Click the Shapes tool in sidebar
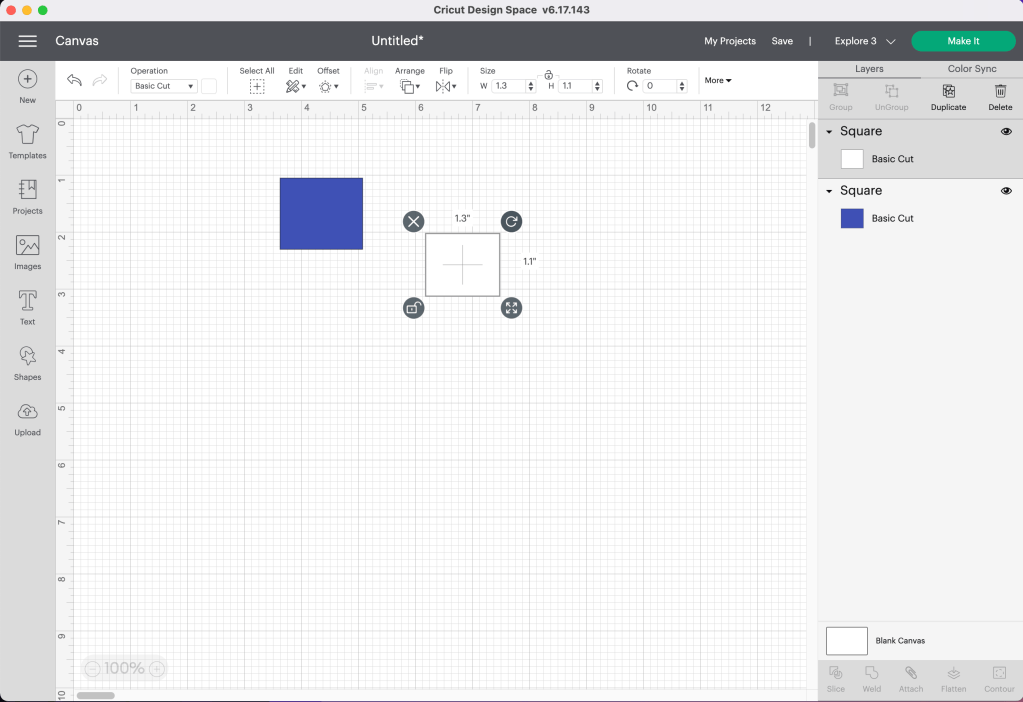Viewport: 1023px width, 702px height. [27, 363]
